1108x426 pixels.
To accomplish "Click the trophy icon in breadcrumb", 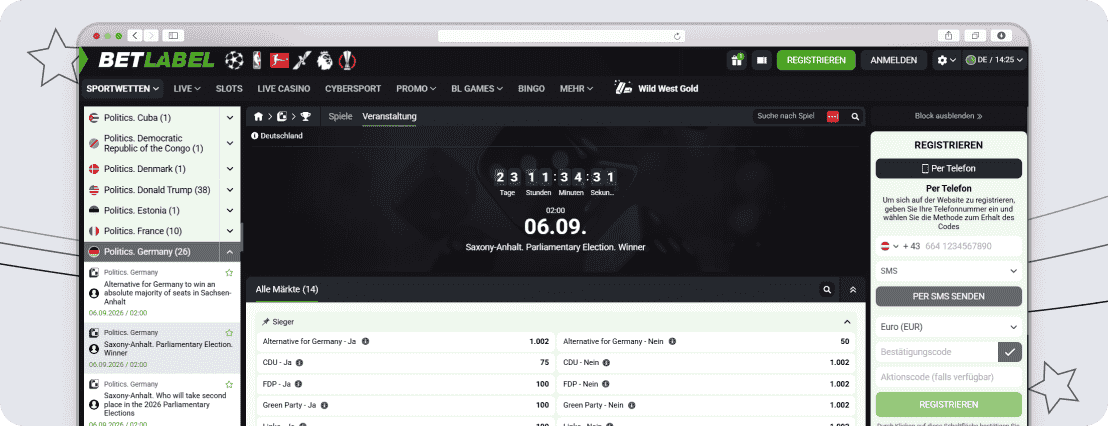I will (305, 117).
